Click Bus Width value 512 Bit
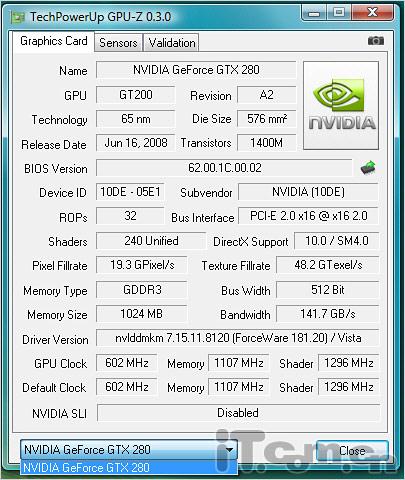 point(328,289)
